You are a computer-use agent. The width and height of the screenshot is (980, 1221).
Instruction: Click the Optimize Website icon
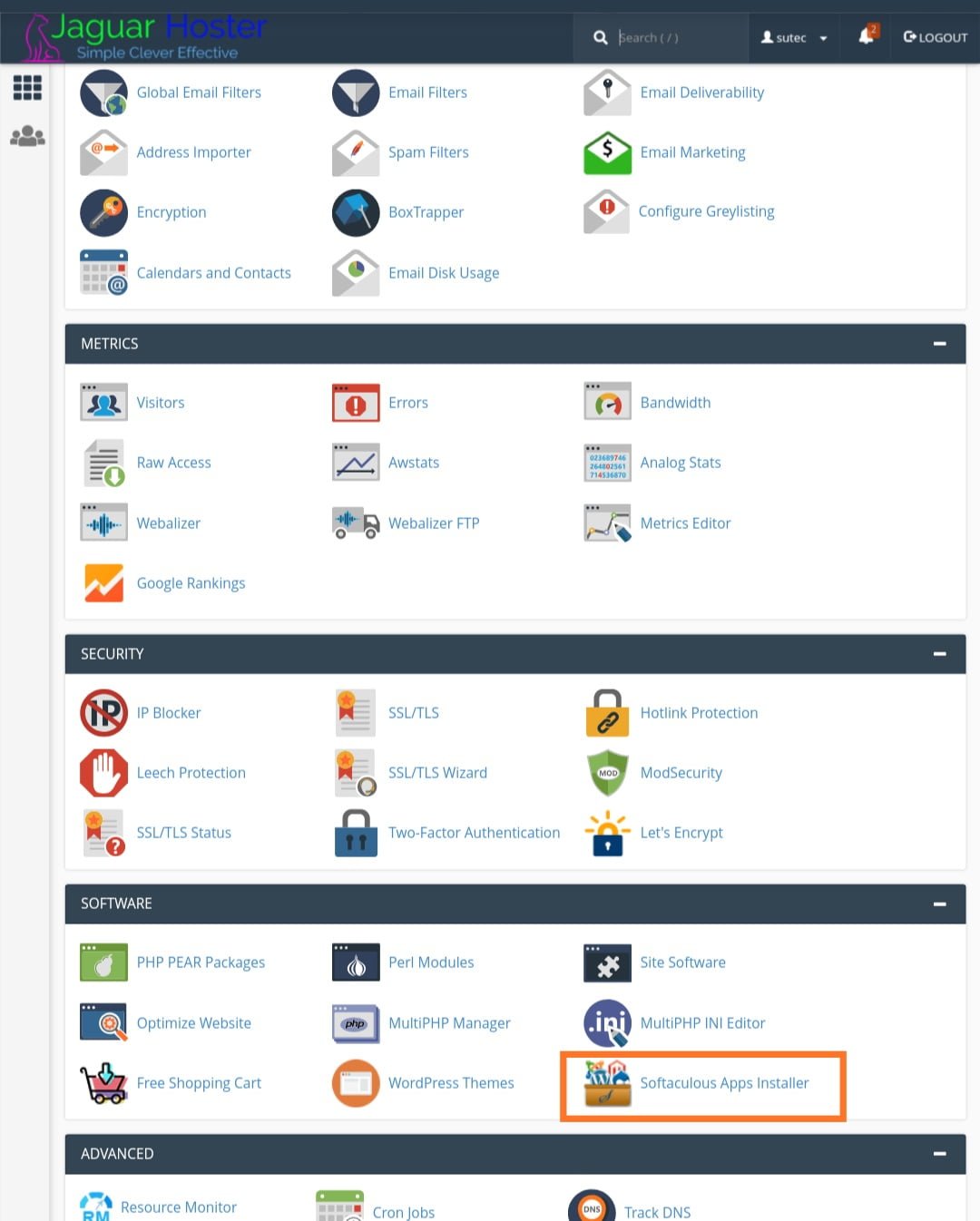click(x=103, y=1023)
